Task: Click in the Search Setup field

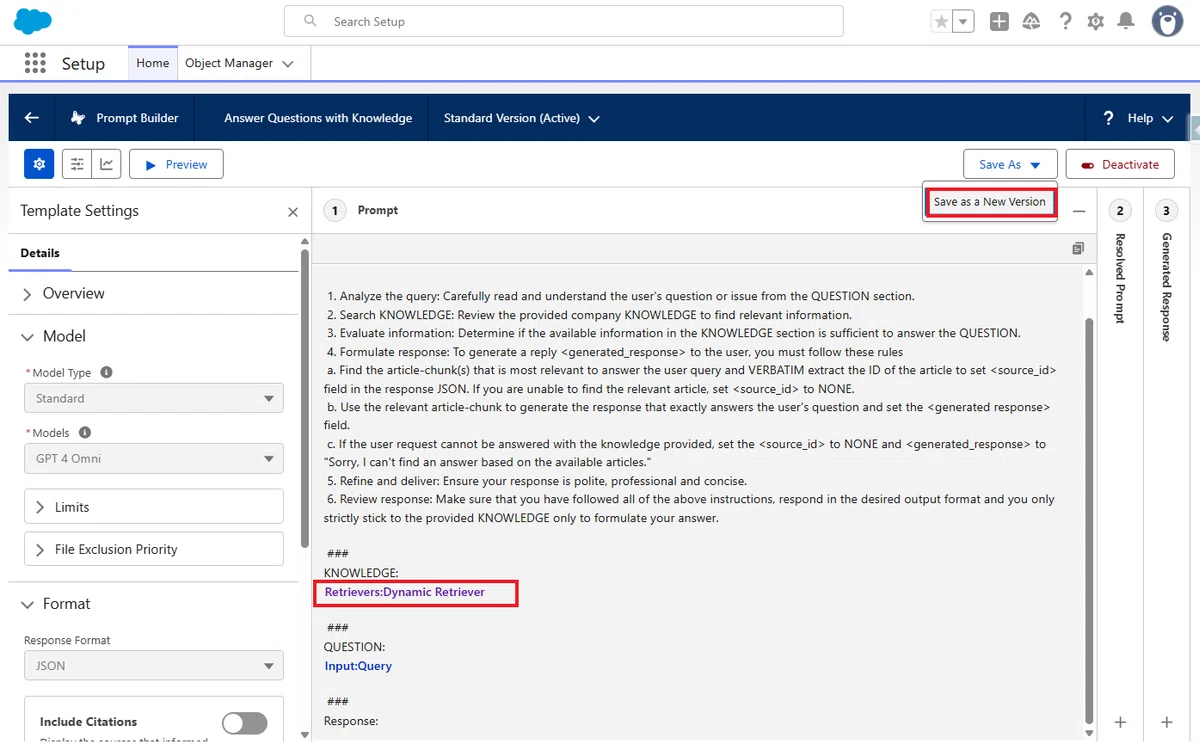Action: 564,21
